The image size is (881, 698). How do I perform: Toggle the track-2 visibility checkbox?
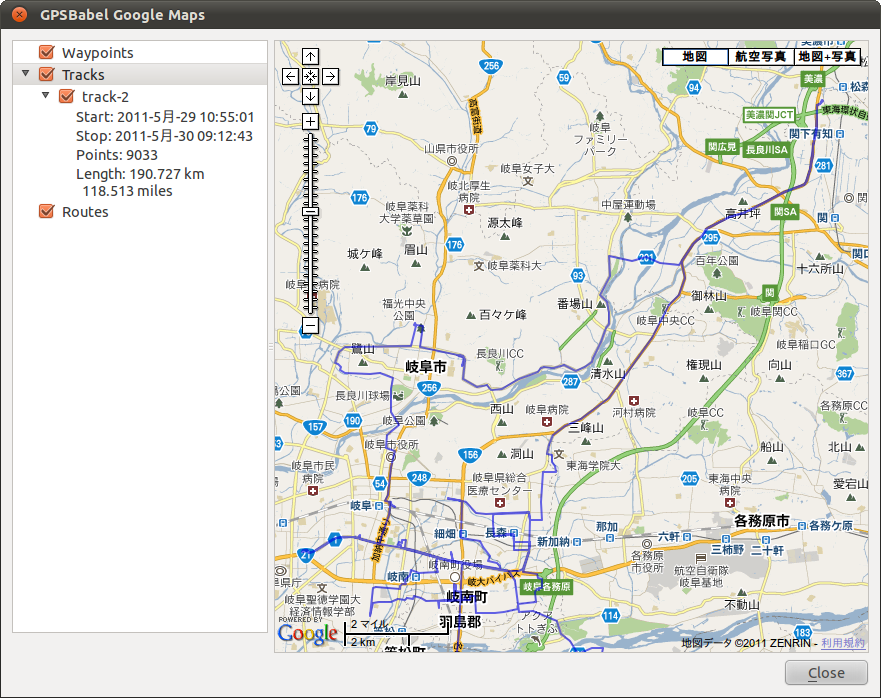67,97
